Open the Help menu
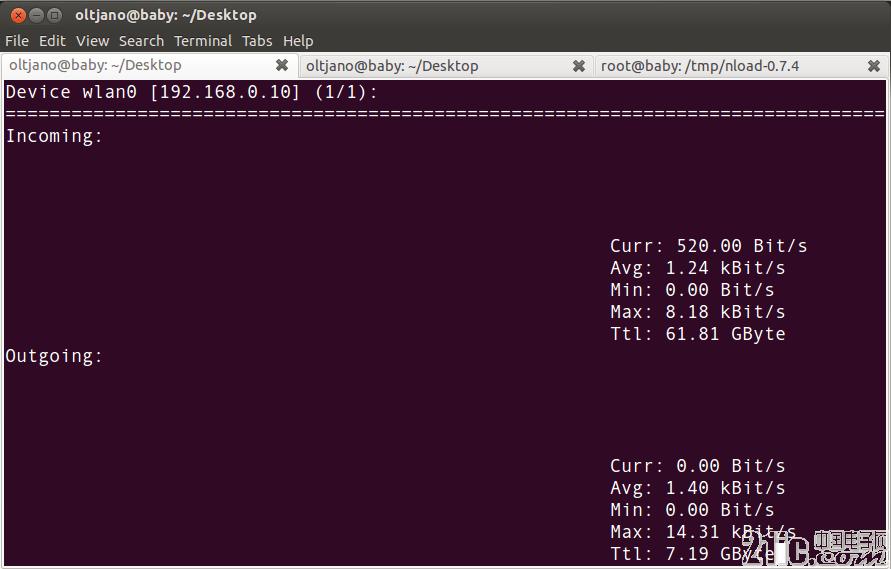 coord(298,41)
